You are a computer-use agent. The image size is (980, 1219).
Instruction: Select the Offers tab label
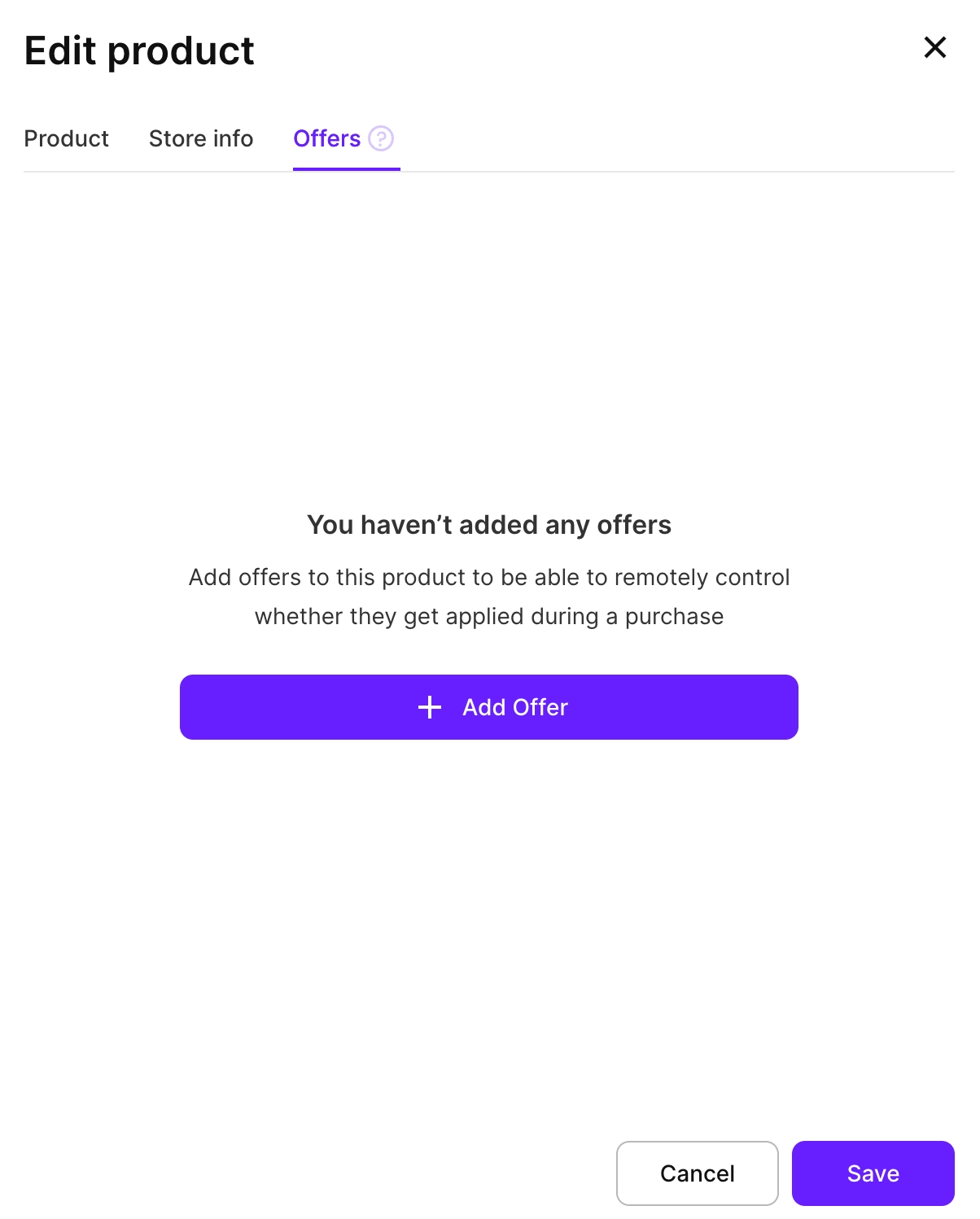(326, 138)
